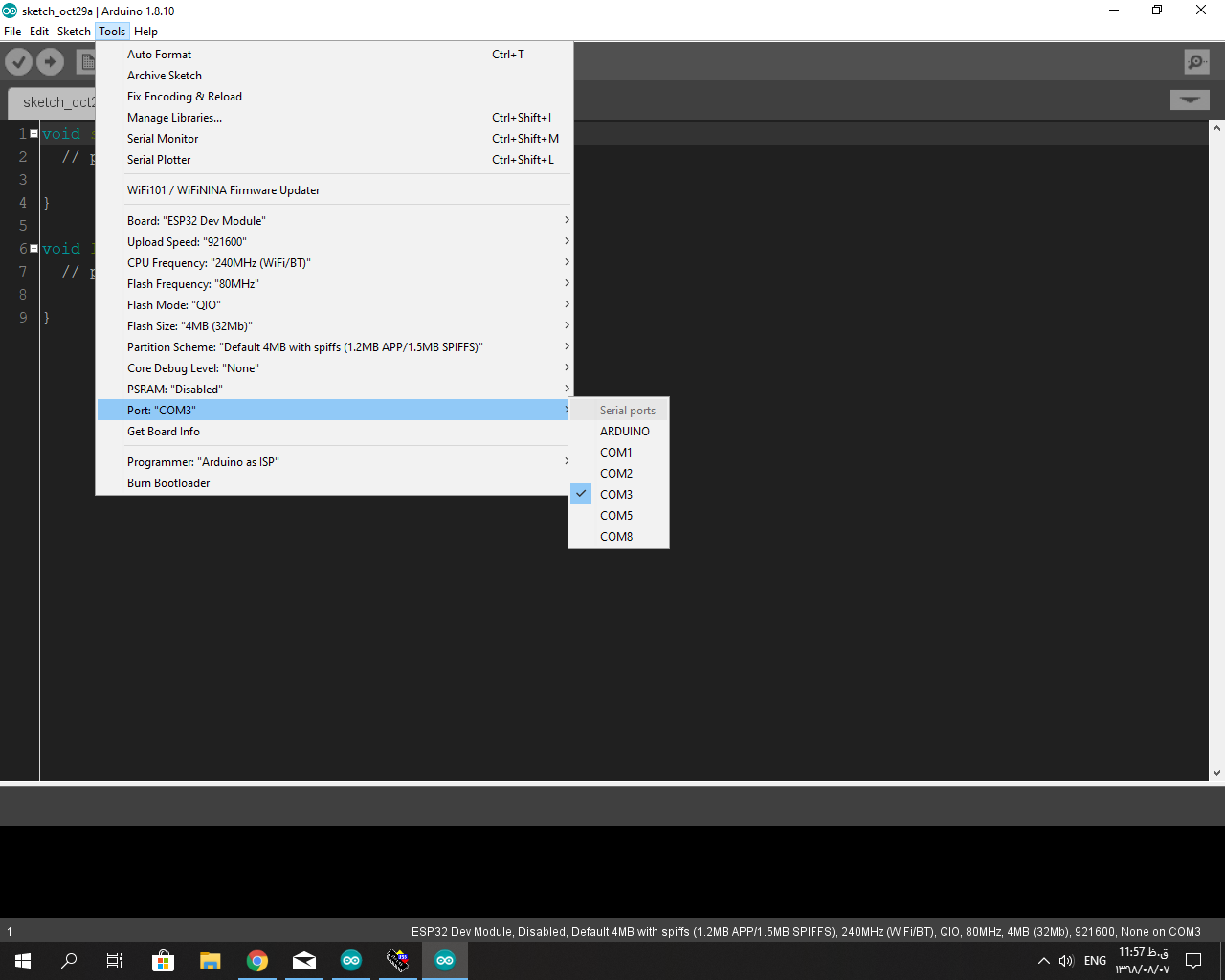Screen dimensions: 1225x980
Task: Choose Burn Bootloader
Action: point(334,483)
